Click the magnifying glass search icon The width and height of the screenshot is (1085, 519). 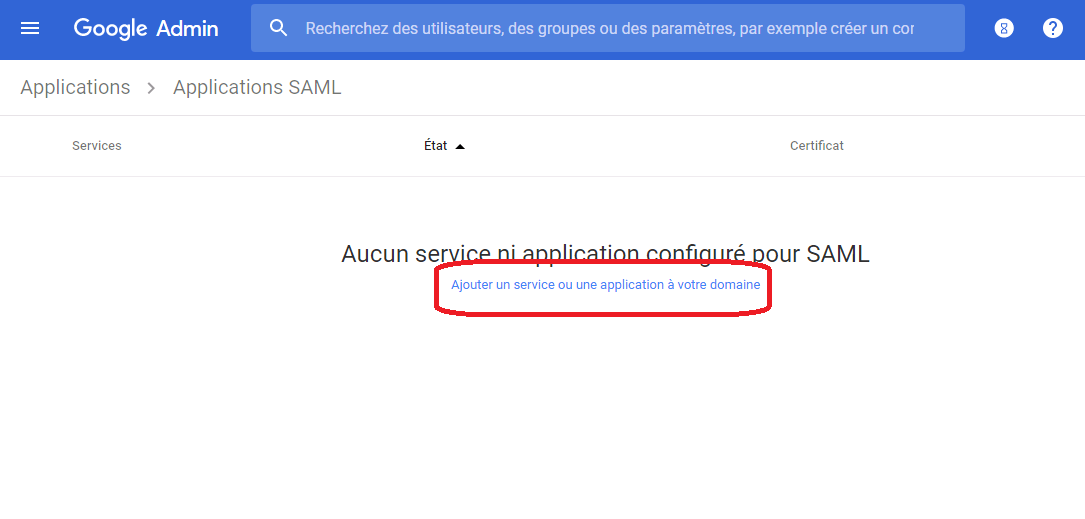click(x=278, y=28)
